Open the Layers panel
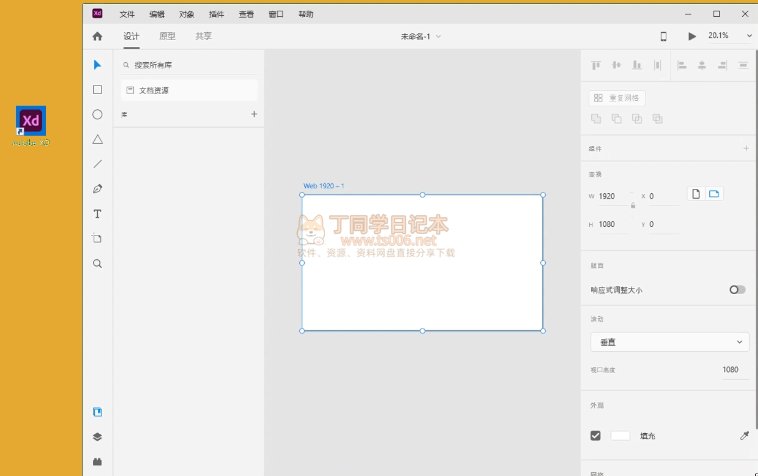This screenshot has height=476, width=758. pos(97,437)
